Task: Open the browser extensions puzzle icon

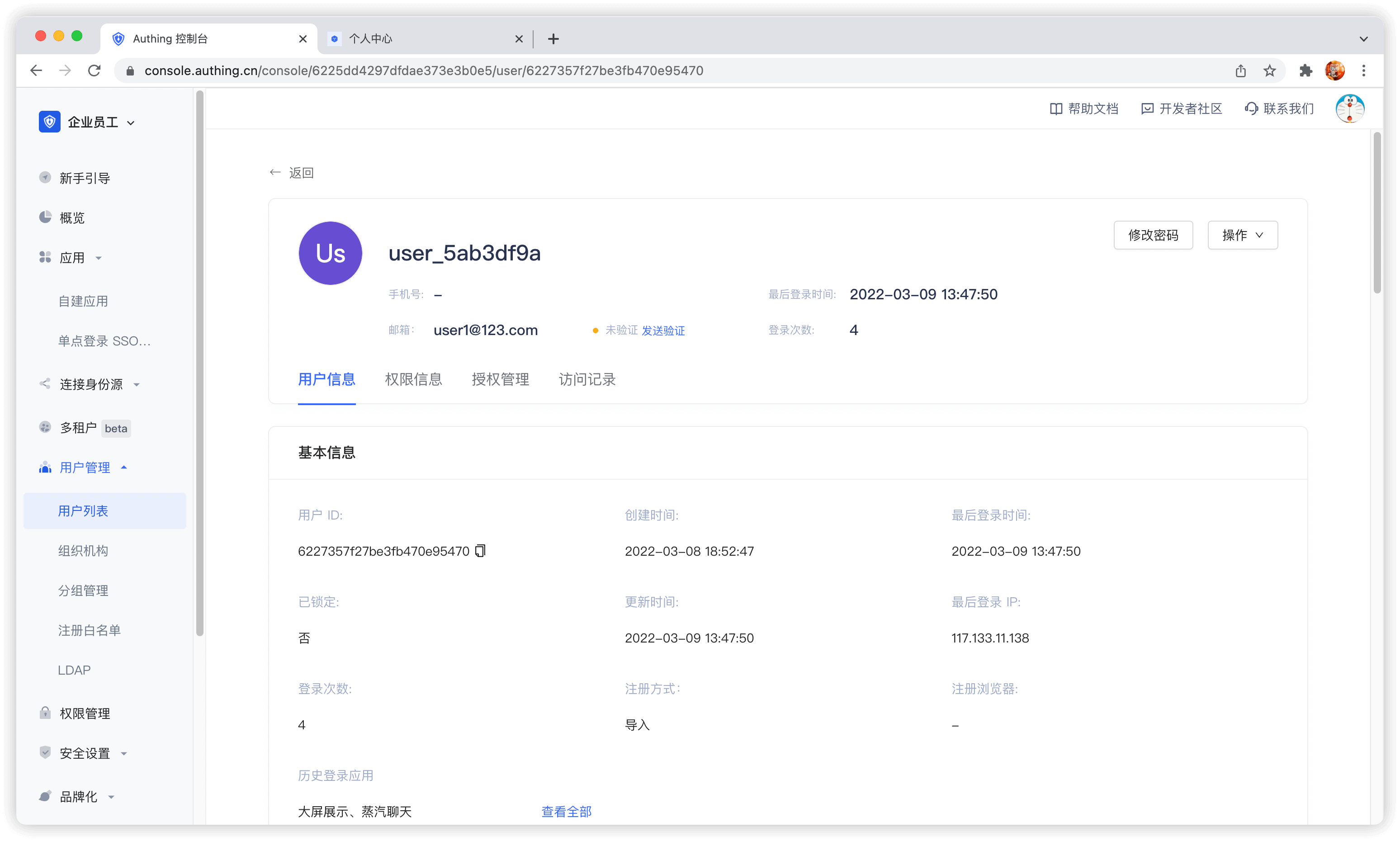Action: pyautogui.click(x=1306, y=71)
